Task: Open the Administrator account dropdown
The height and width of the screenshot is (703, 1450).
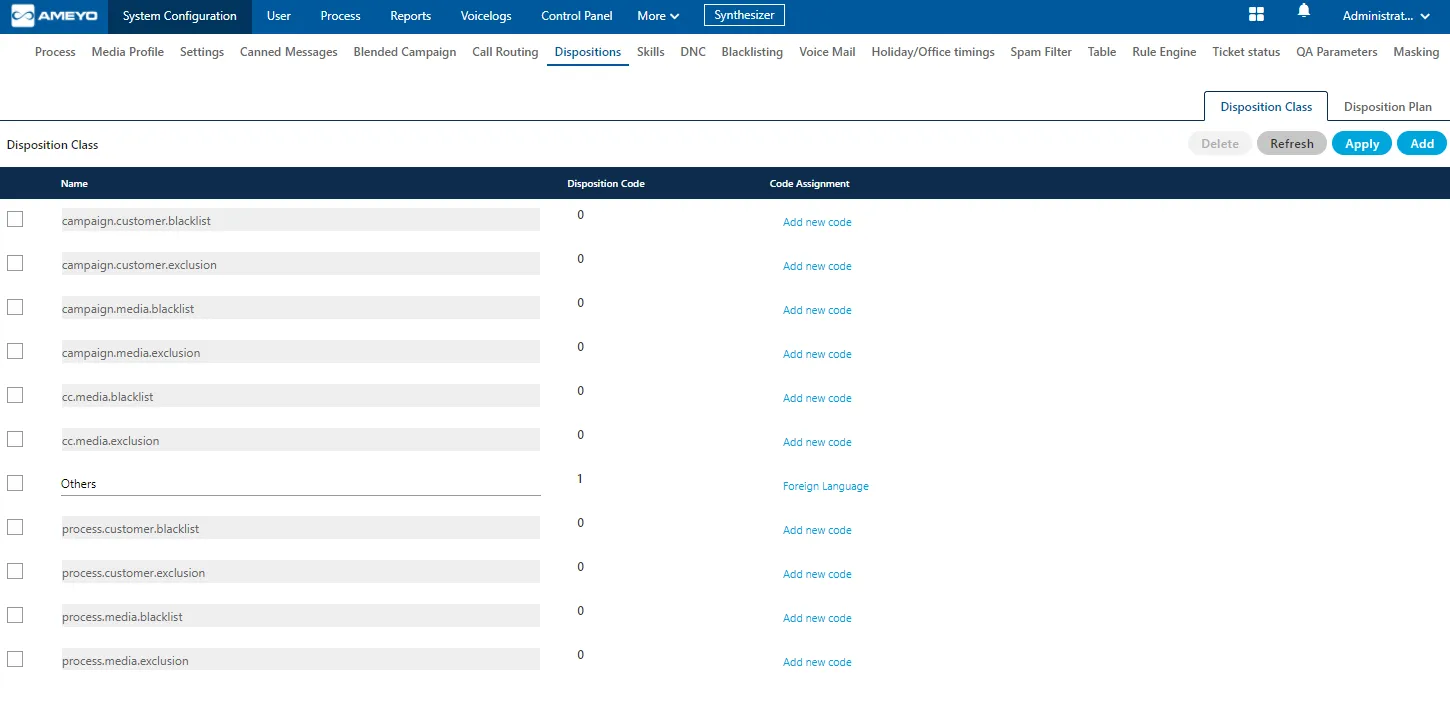Action: point(1386,16)
